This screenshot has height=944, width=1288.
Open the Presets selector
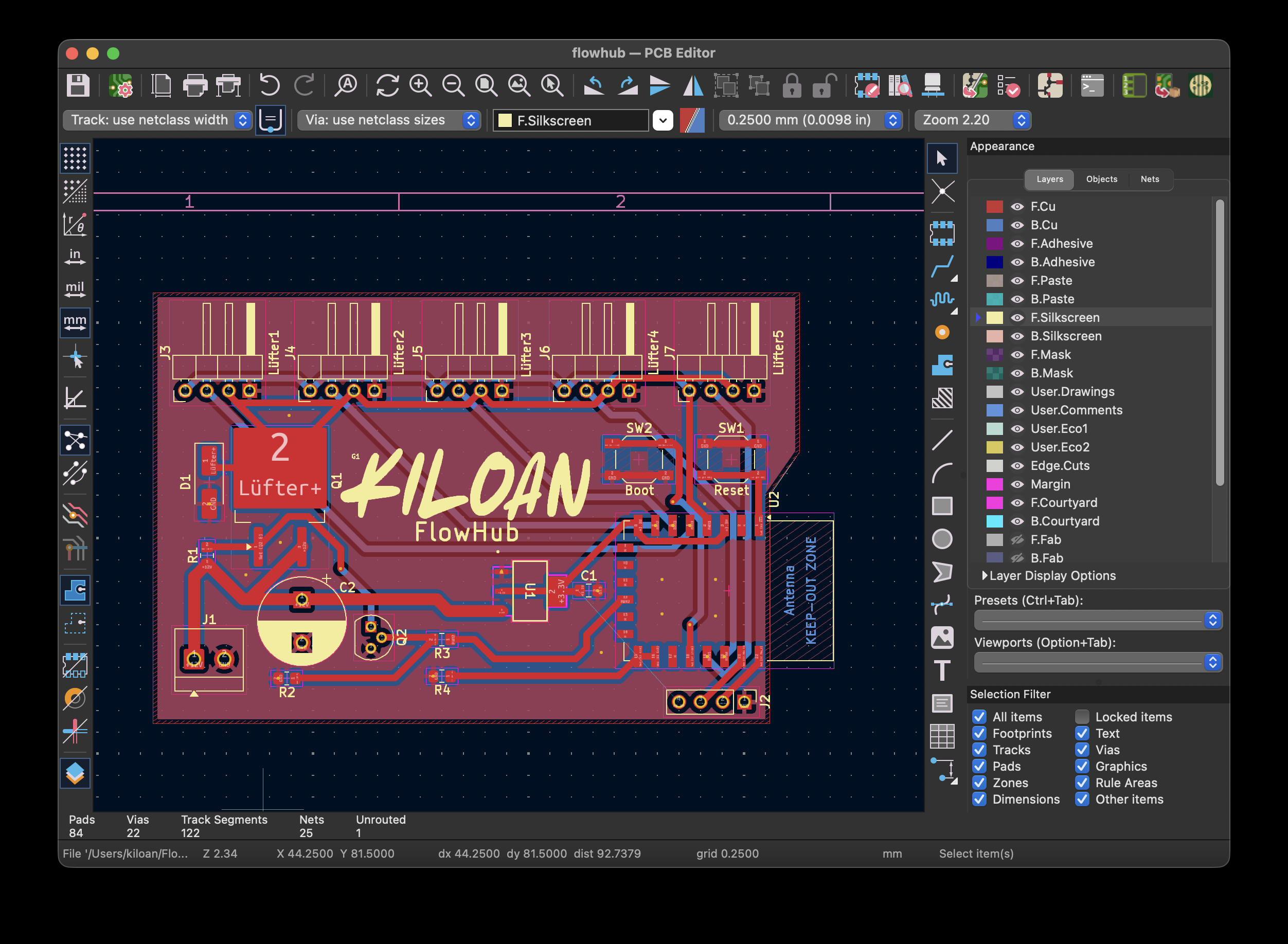(x=1097, y=620)
